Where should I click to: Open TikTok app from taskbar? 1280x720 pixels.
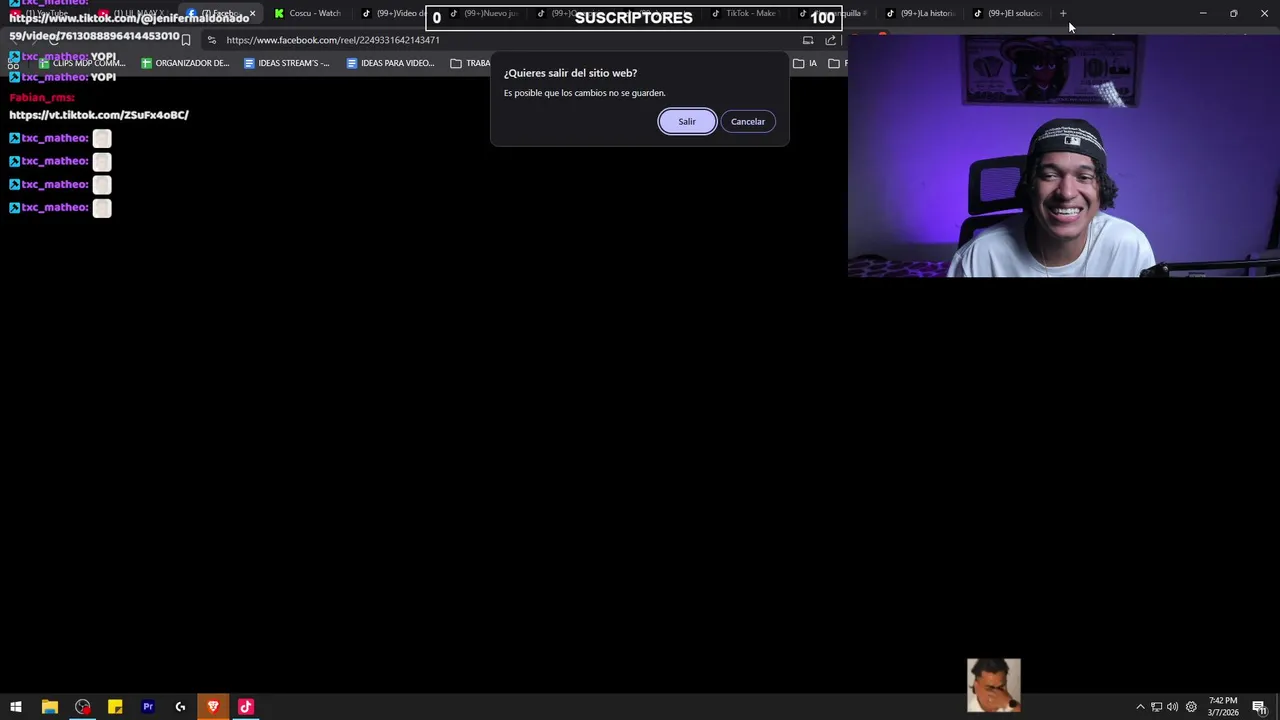click(x=246, y=707)
